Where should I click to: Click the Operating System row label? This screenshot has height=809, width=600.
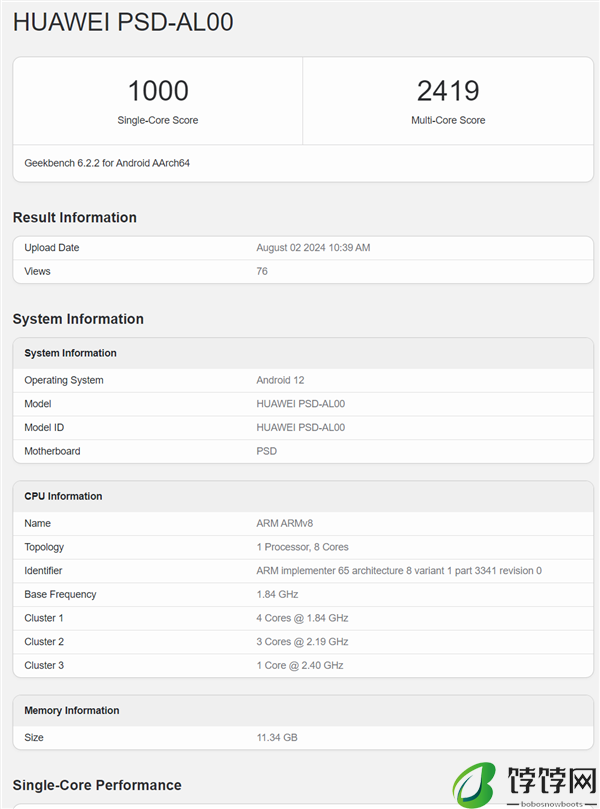coord(64,380)
